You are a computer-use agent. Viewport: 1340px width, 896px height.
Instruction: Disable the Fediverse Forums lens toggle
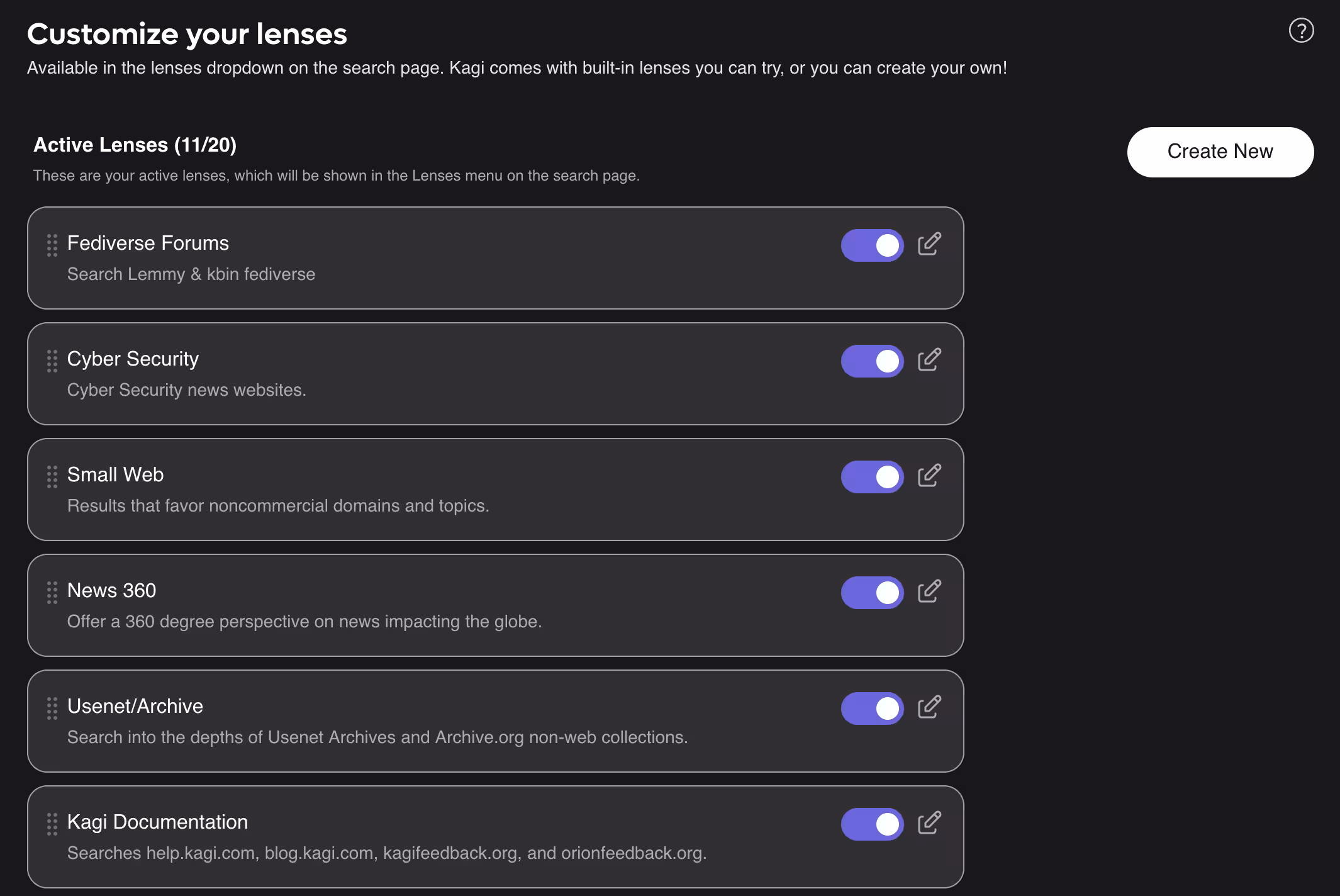coord(872,245)
